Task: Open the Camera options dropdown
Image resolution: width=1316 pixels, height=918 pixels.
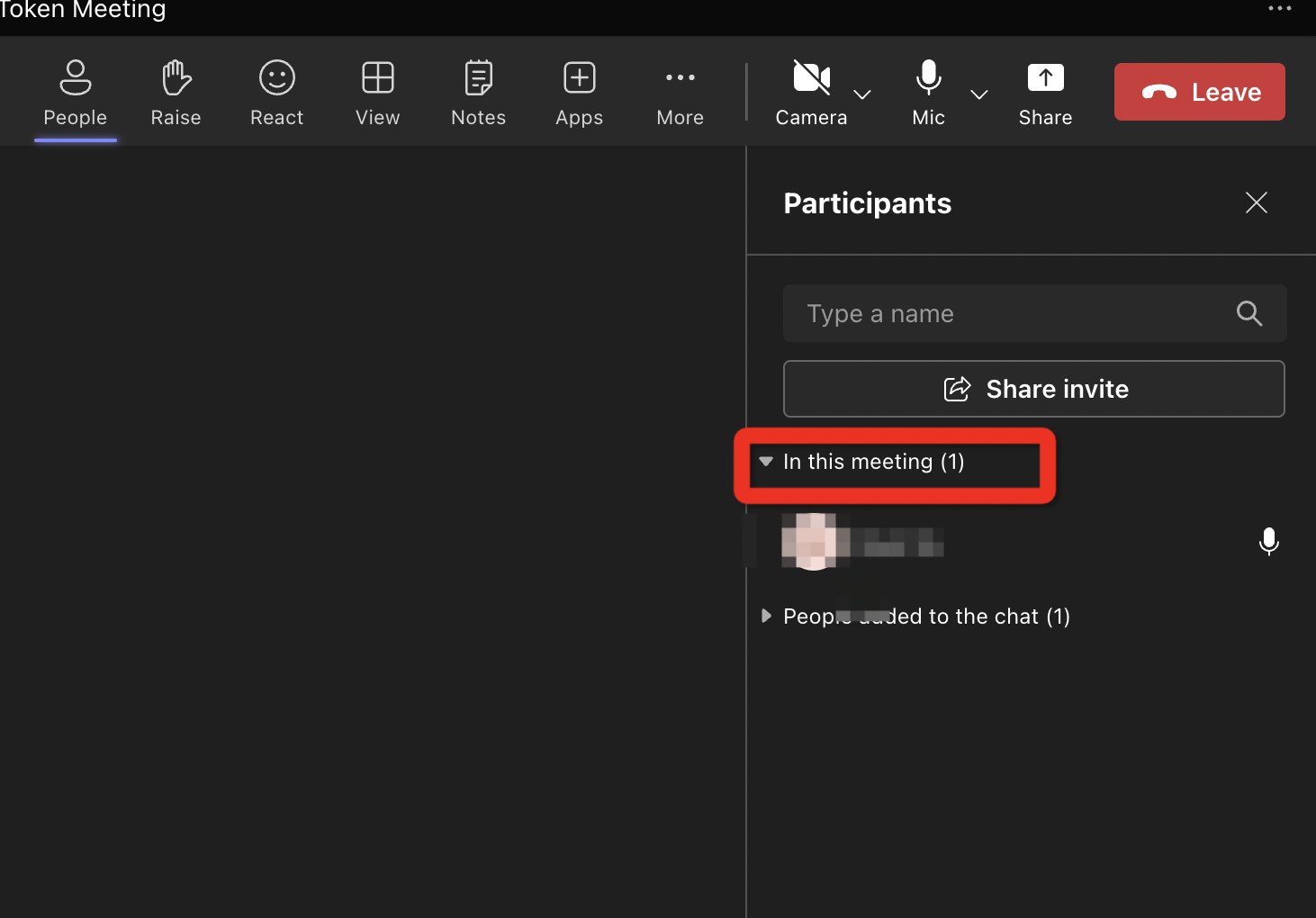Action: point(862,94)
